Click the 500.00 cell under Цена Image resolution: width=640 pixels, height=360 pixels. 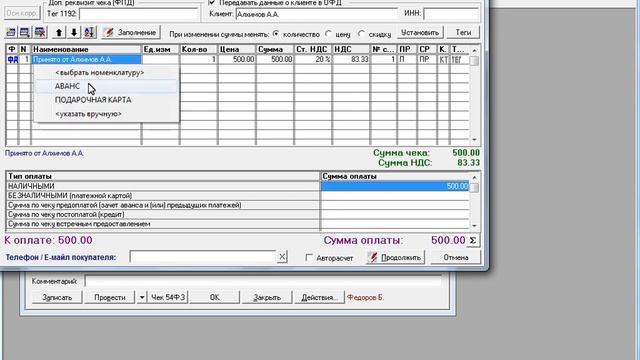point(237,60)
